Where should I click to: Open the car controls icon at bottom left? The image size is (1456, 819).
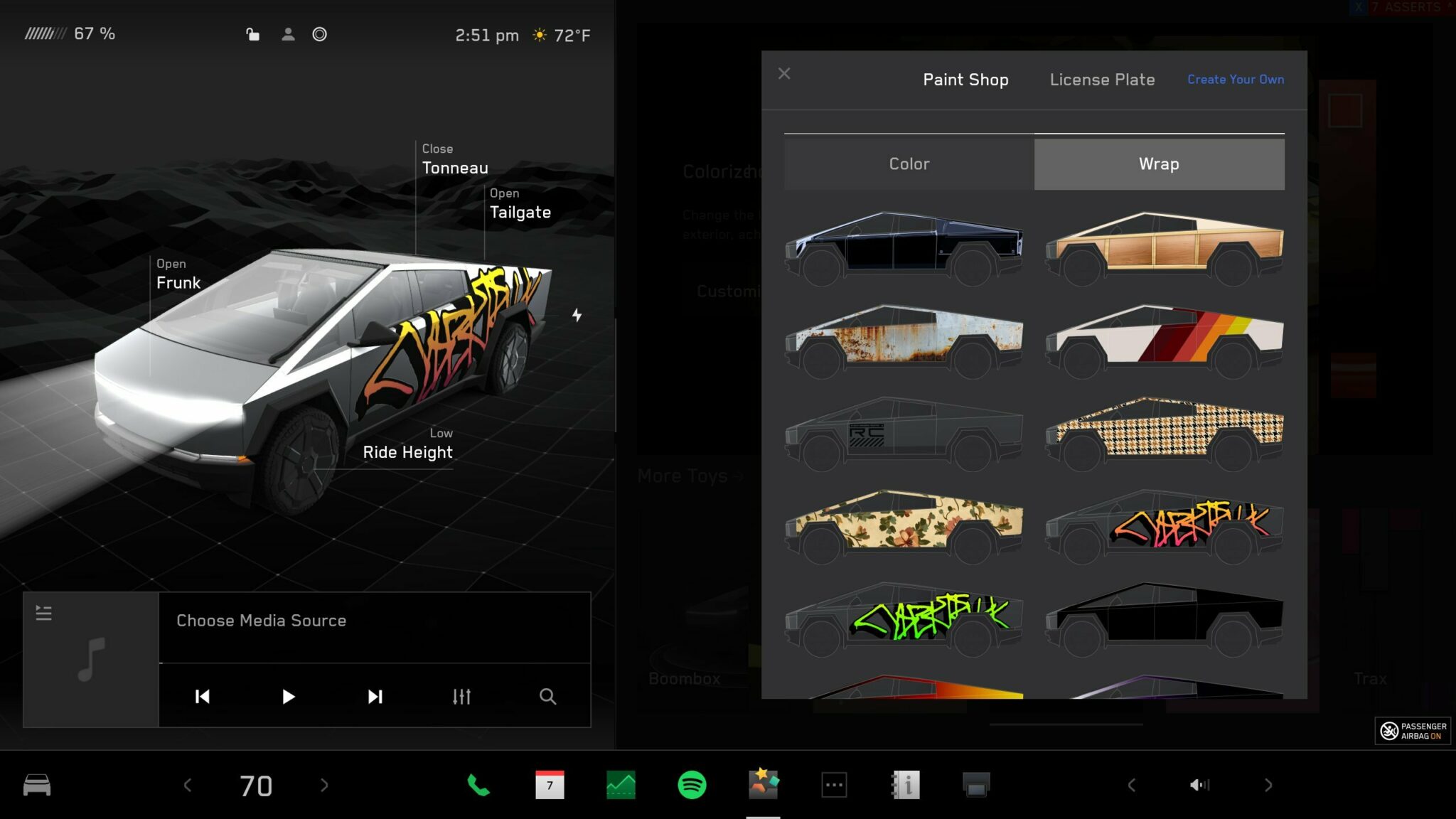pos(37,785)
